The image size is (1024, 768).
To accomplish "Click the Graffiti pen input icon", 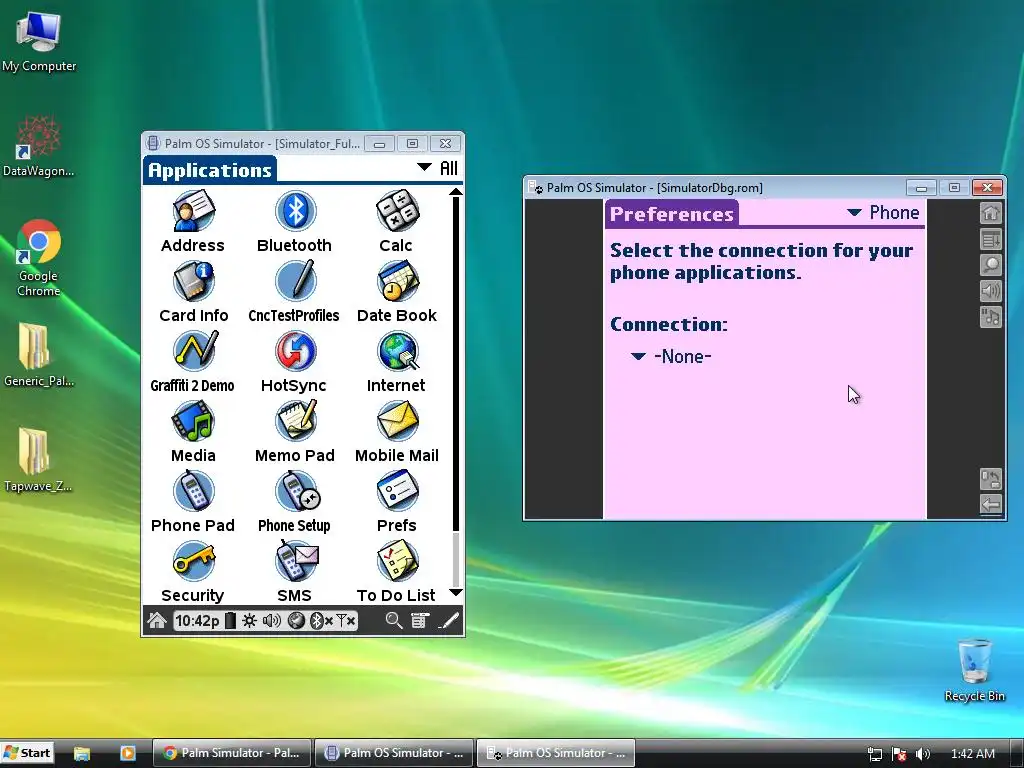I will (x=449, y=620).
